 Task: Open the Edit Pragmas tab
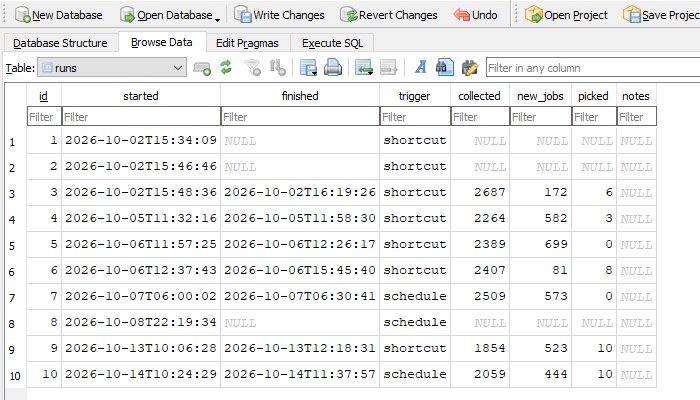click(x=247, y=43)
